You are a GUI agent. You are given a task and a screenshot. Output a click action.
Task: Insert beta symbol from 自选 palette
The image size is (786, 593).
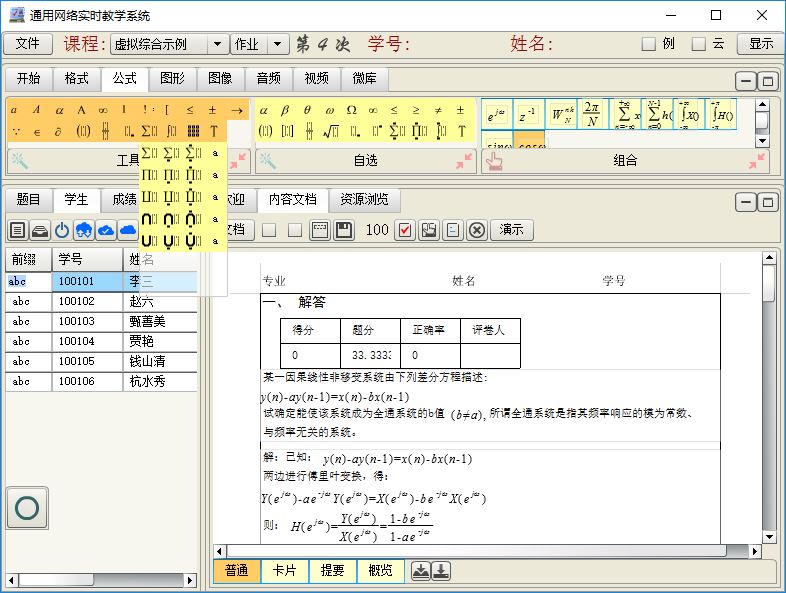tap(285, 110)
